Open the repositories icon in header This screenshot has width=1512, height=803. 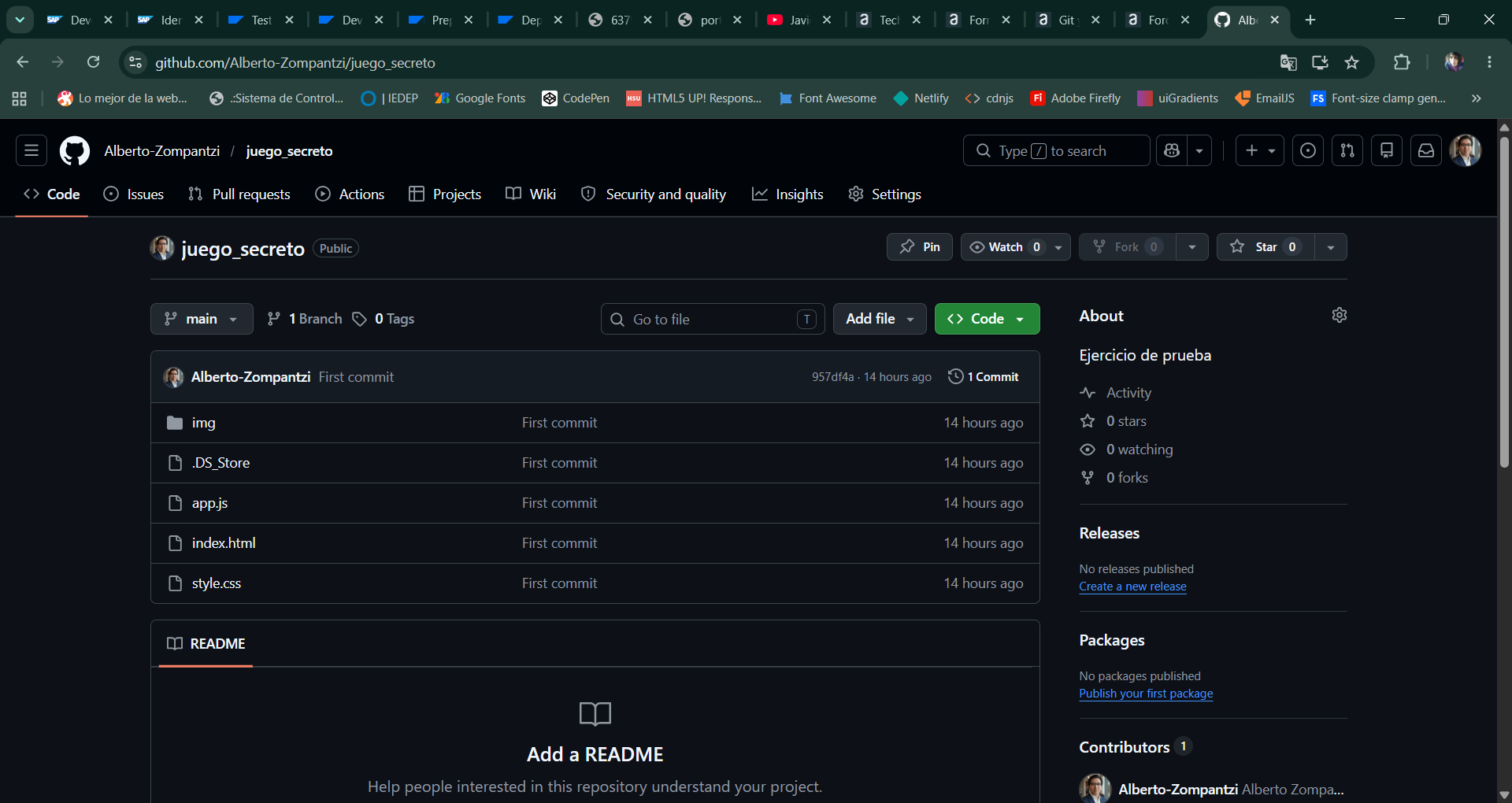pos(1387,150)
